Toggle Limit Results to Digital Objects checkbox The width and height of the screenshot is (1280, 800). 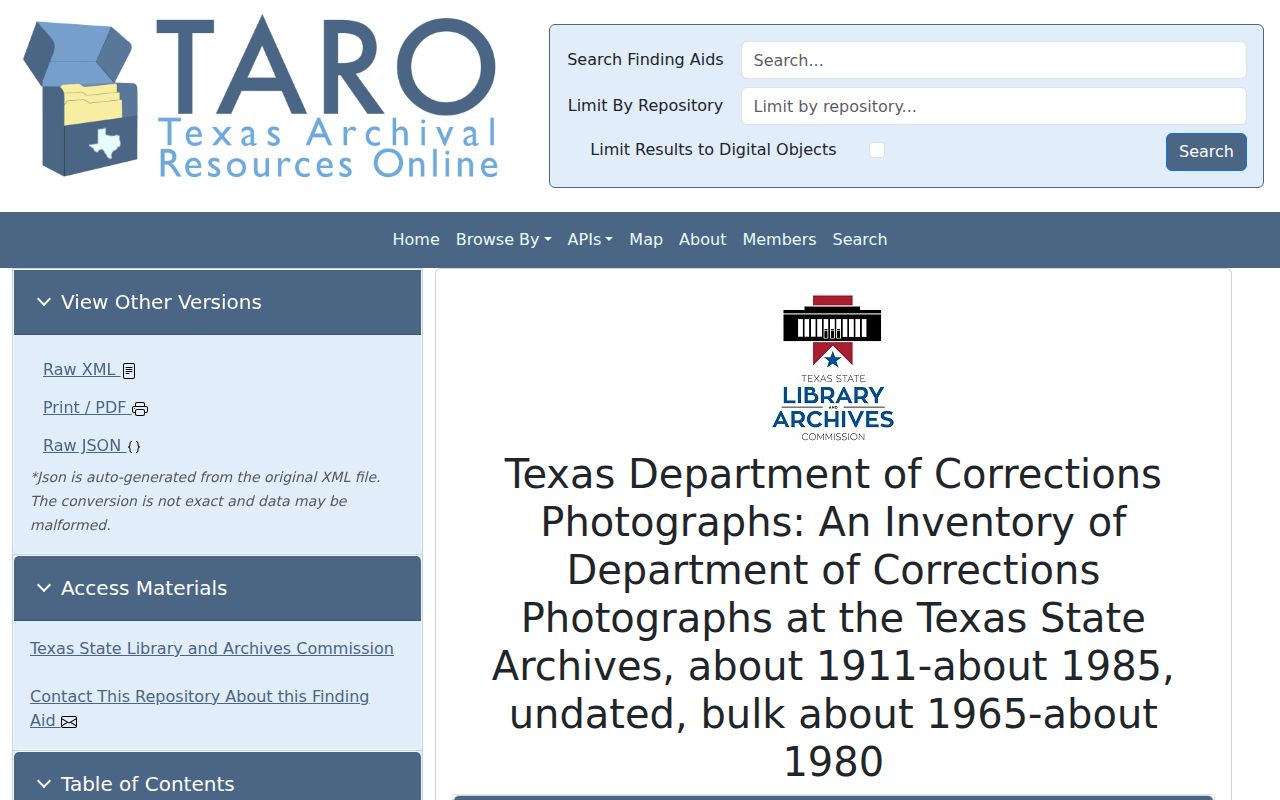877,150
